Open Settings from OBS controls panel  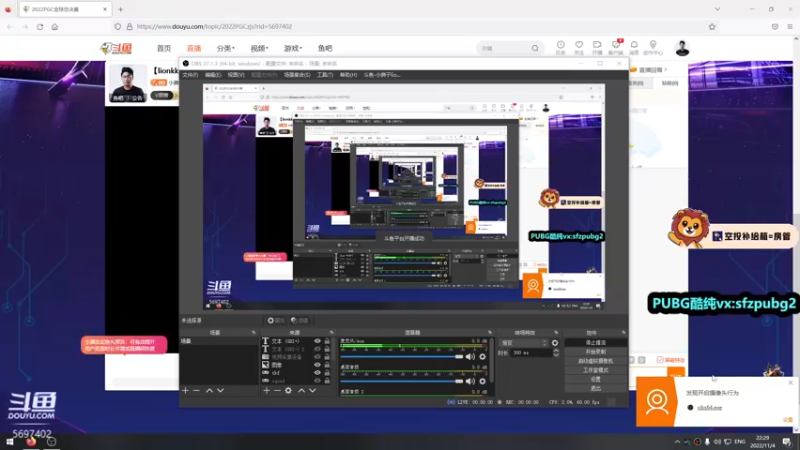coord(595,380)
